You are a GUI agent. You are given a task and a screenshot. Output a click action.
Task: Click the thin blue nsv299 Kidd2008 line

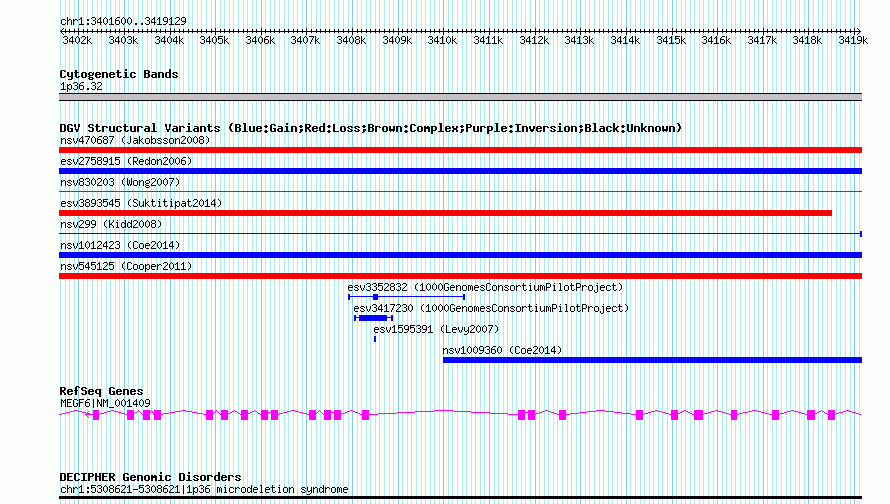coord(460,234)
